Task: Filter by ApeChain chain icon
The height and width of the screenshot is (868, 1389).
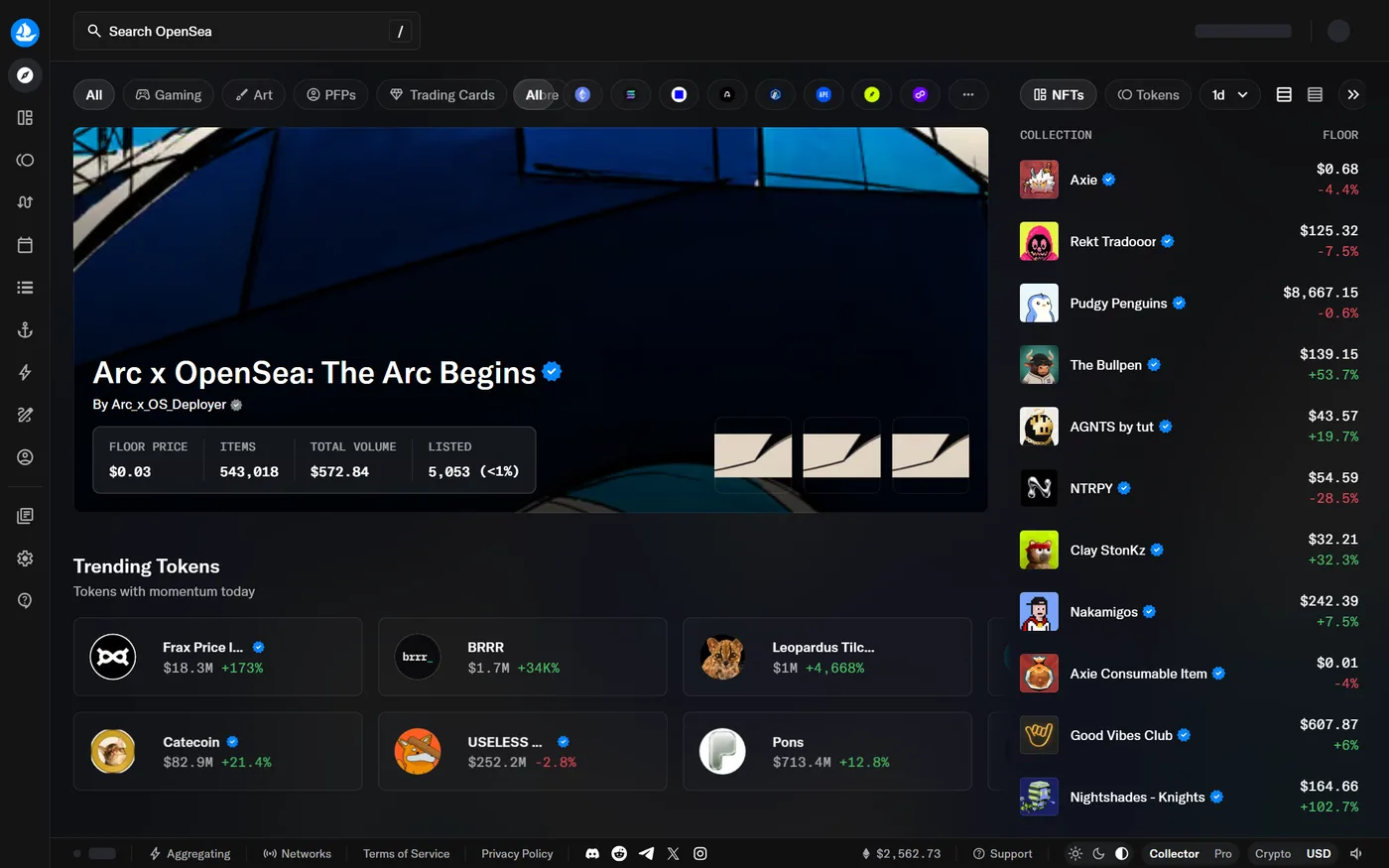Action: click(823, 95)
